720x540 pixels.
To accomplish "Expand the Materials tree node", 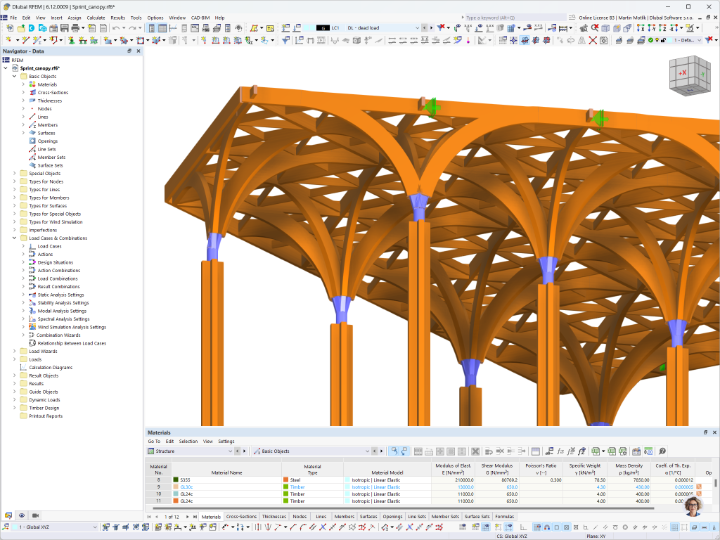I will (23, 84).
